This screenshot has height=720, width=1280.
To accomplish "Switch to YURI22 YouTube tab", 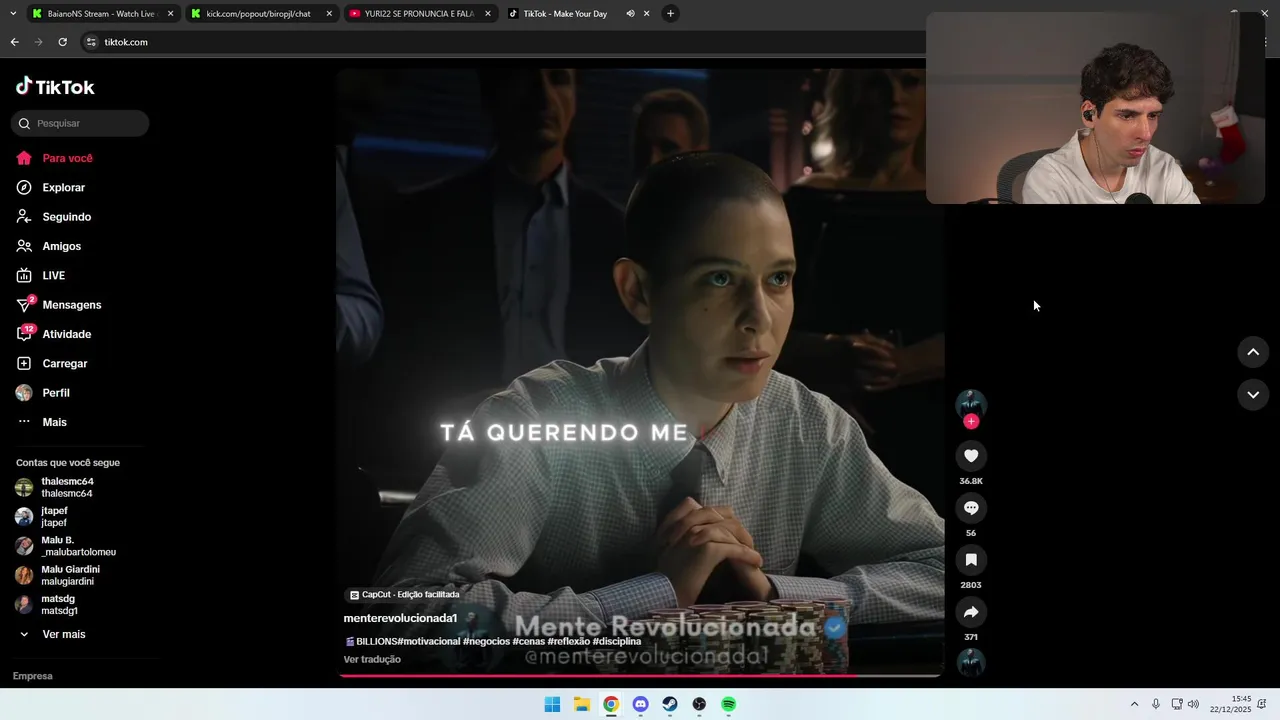I will point(418,14).
